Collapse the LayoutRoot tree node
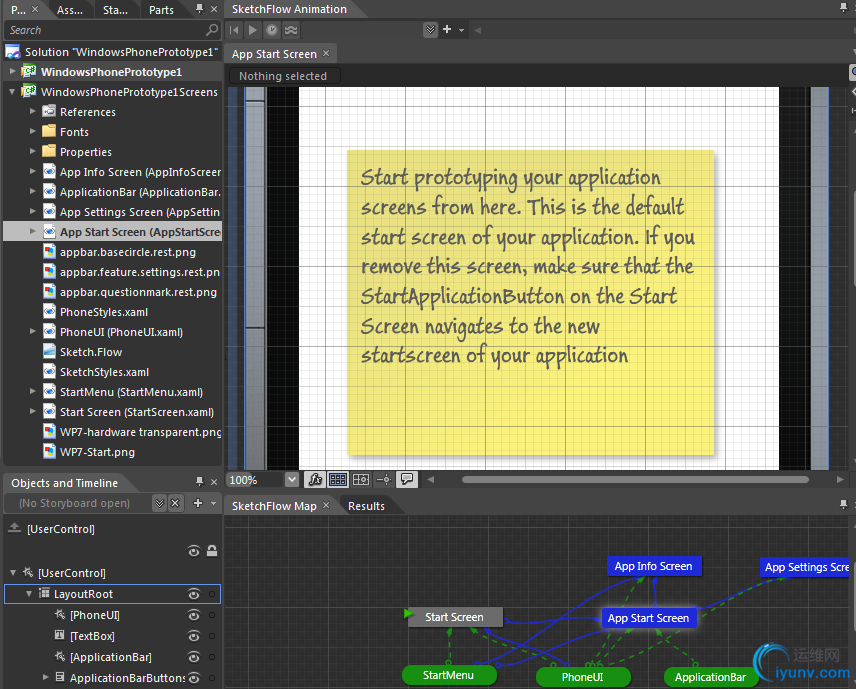This screenshot has height=689, width=856. click(x=29, y=594)
